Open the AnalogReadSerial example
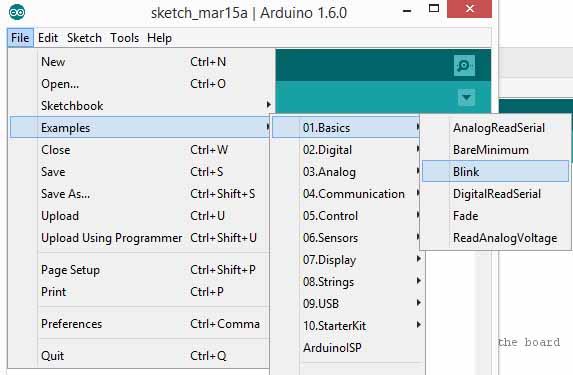 (496, 128)
